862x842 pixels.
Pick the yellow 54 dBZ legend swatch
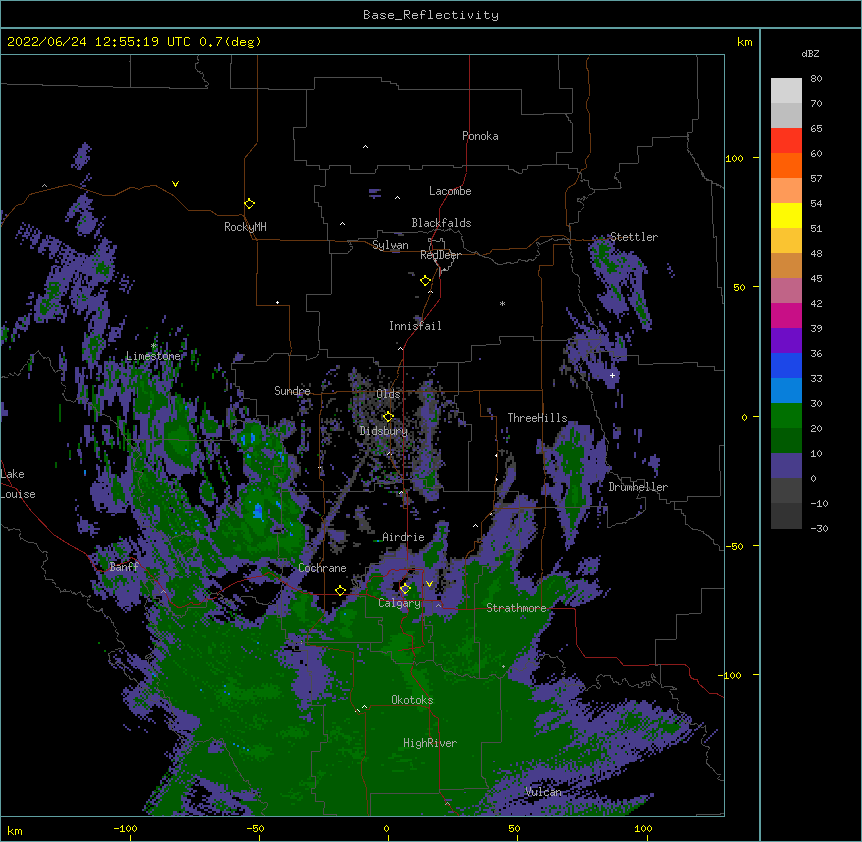(x=786, y=215)
